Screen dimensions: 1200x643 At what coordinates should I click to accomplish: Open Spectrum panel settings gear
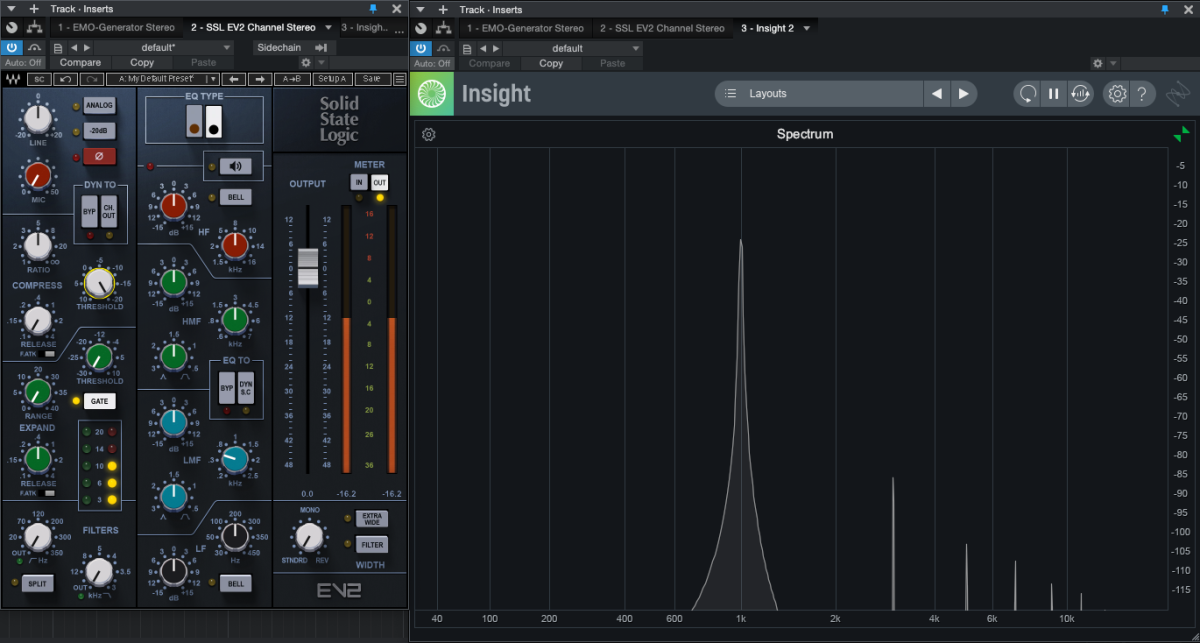[429, 135]
